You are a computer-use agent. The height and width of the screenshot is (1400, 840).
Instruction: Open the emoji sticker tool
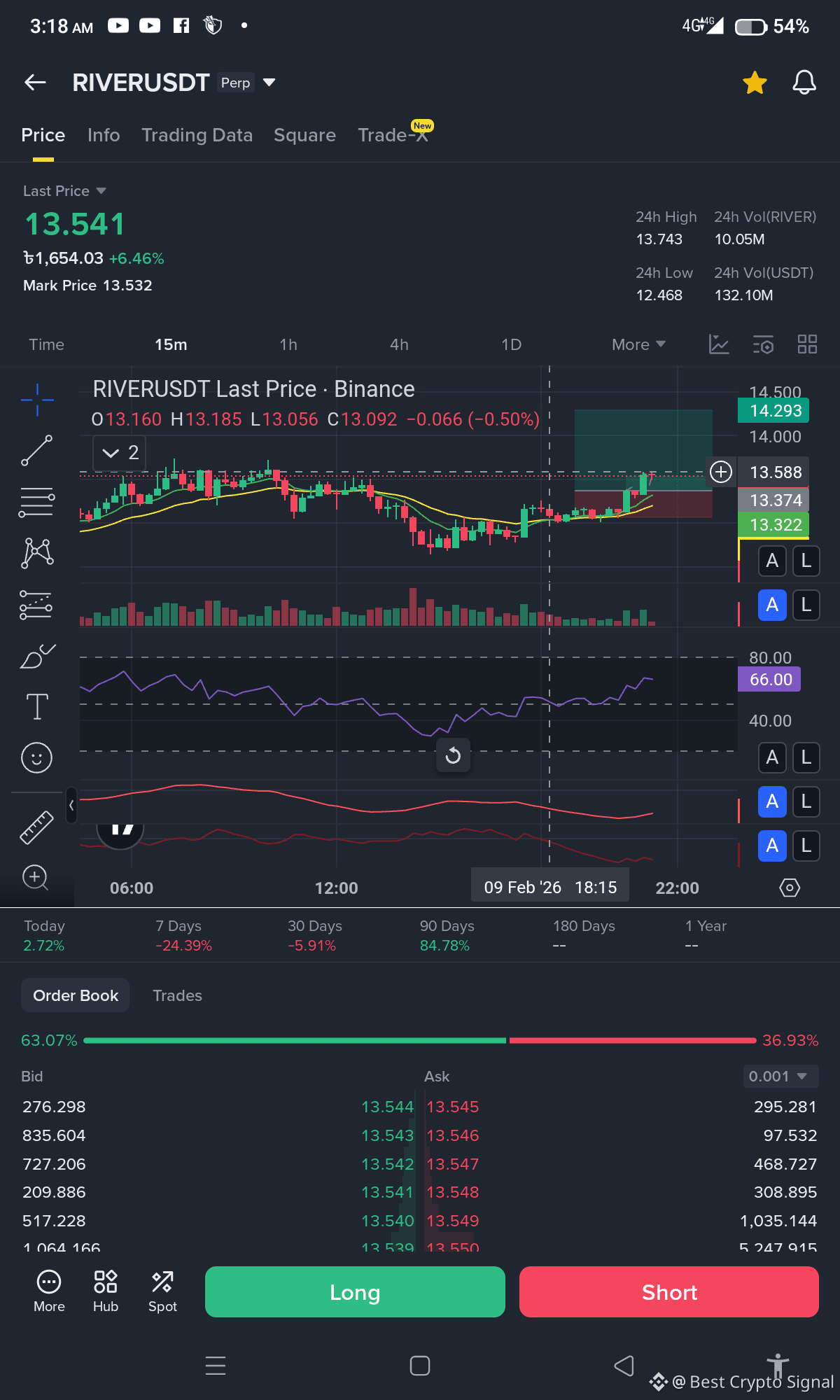(x=37, y=758)
